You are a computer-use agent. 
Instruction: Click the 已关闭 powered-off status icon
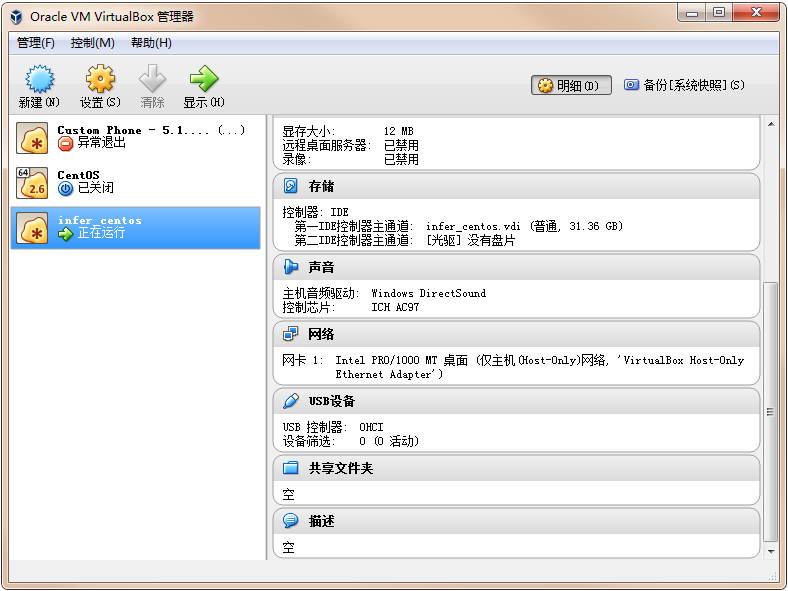click(x=65, y=188)
